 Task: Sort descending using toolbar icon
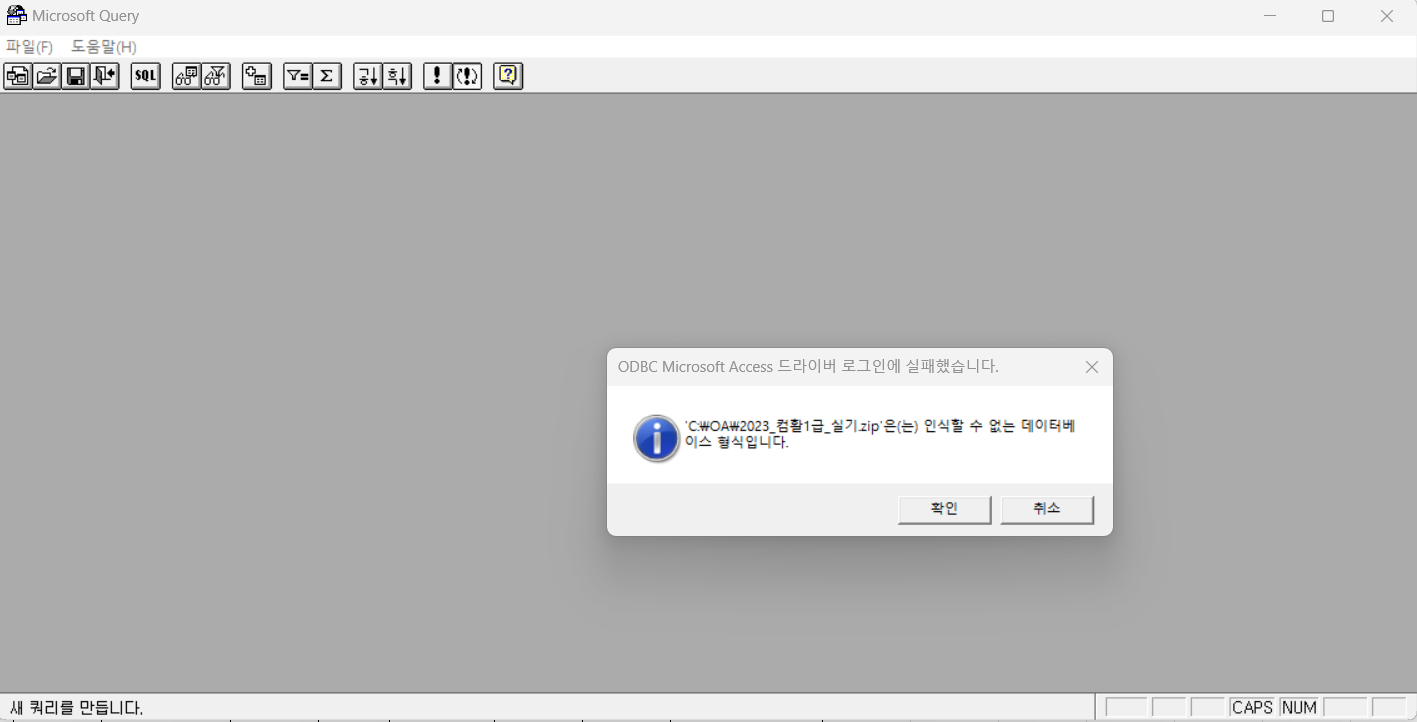point(397,76)
